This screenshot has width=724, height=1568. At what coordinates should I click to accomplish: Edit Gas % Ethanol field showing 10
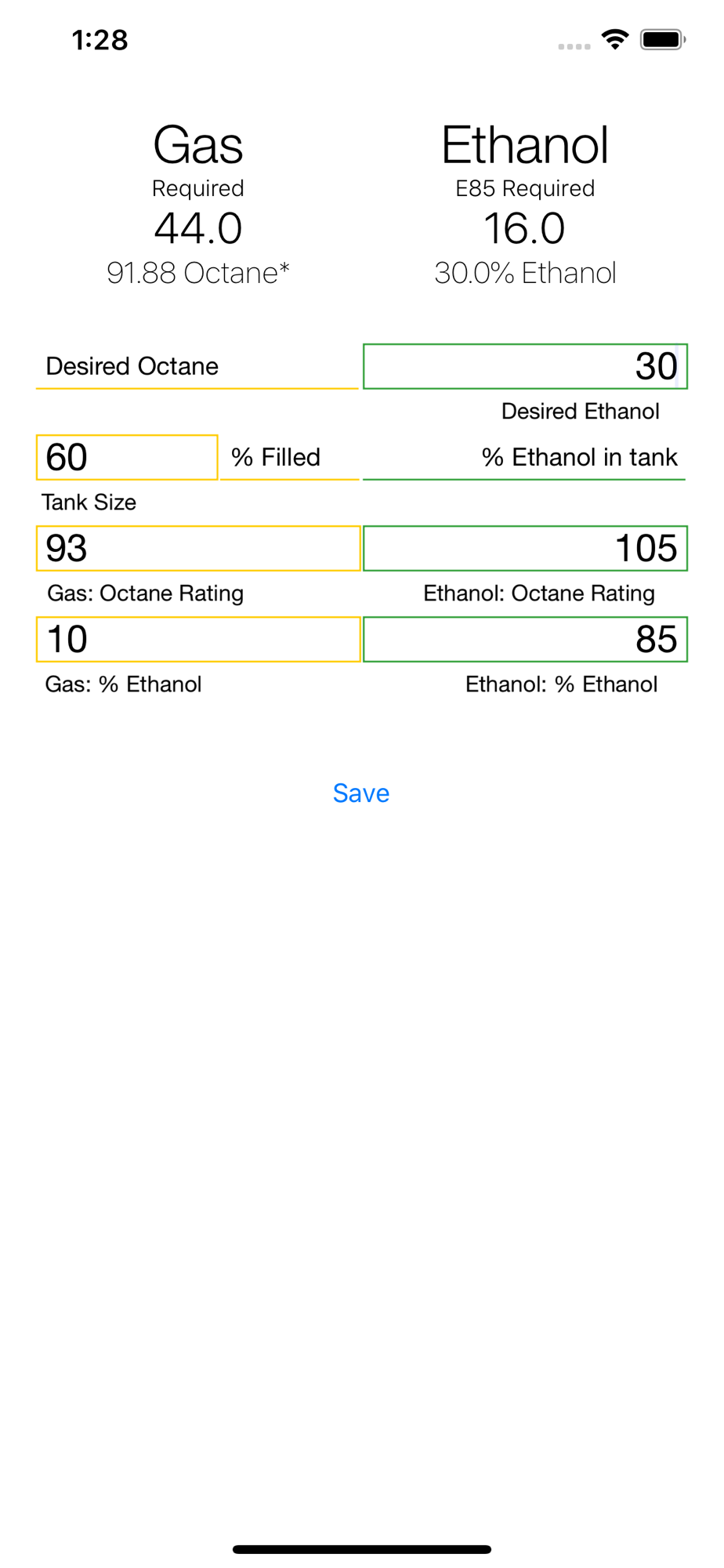tap(198, 639)
